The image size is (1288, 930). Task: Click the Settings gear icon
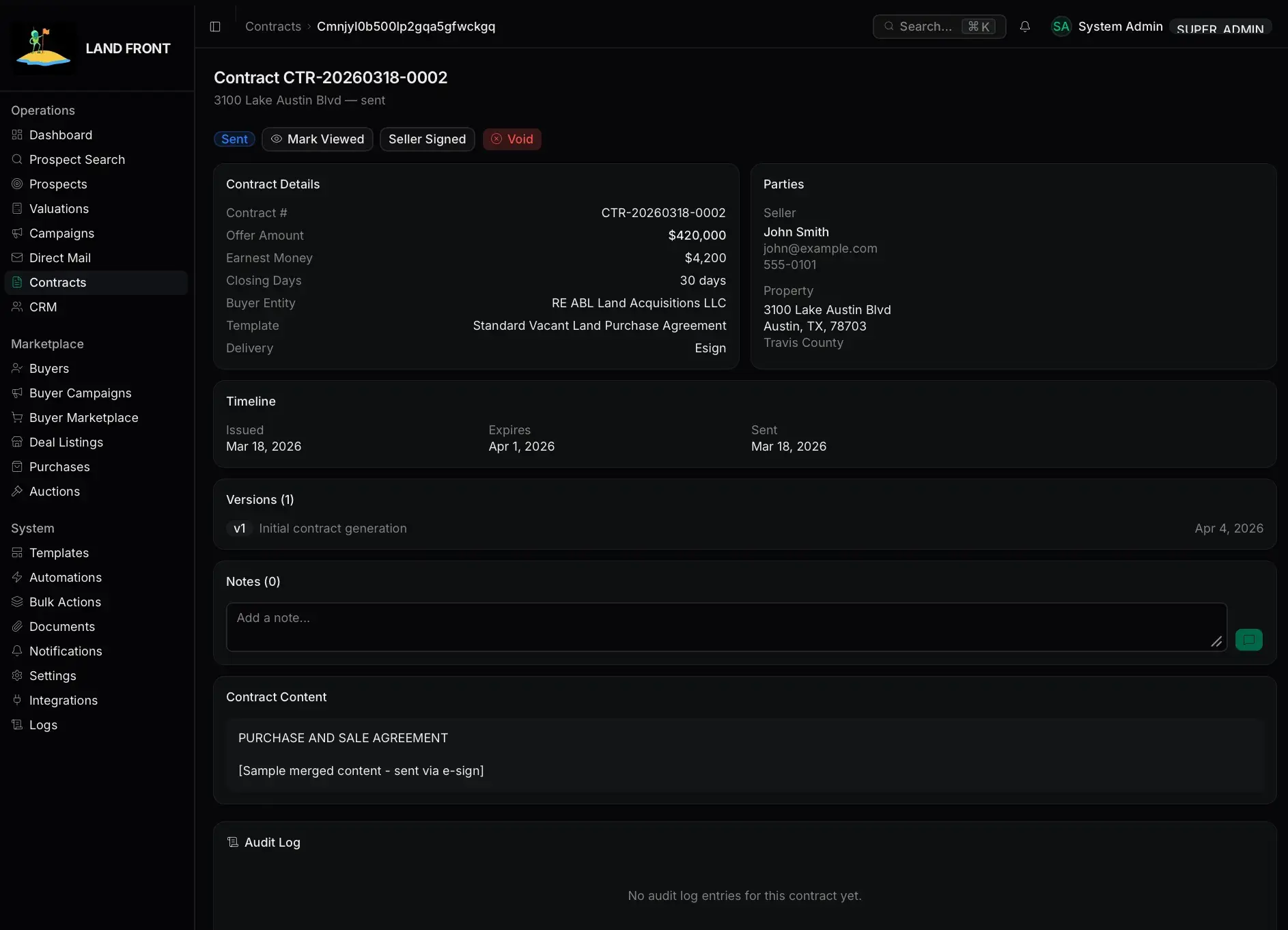pyautogui.click(x=17, y=676)
